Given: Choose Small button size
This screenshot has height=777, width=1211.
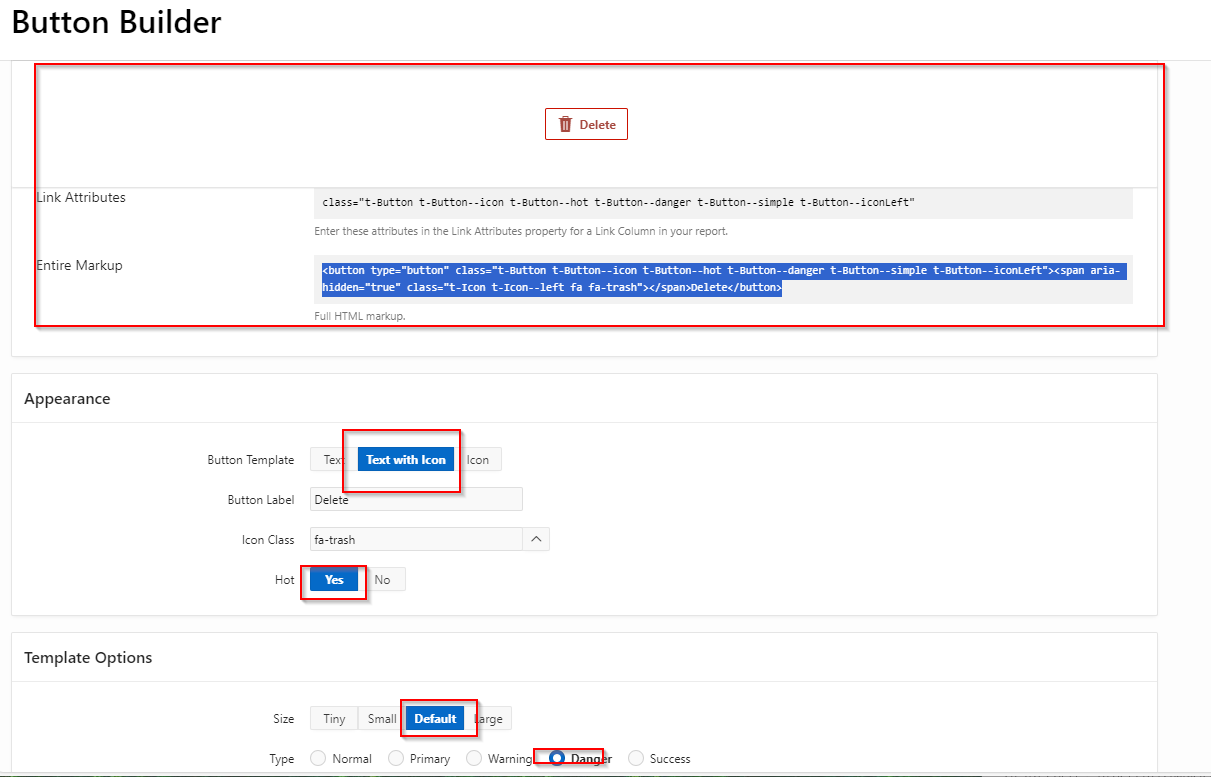Looking at the screenshot, I should (382, 718).
